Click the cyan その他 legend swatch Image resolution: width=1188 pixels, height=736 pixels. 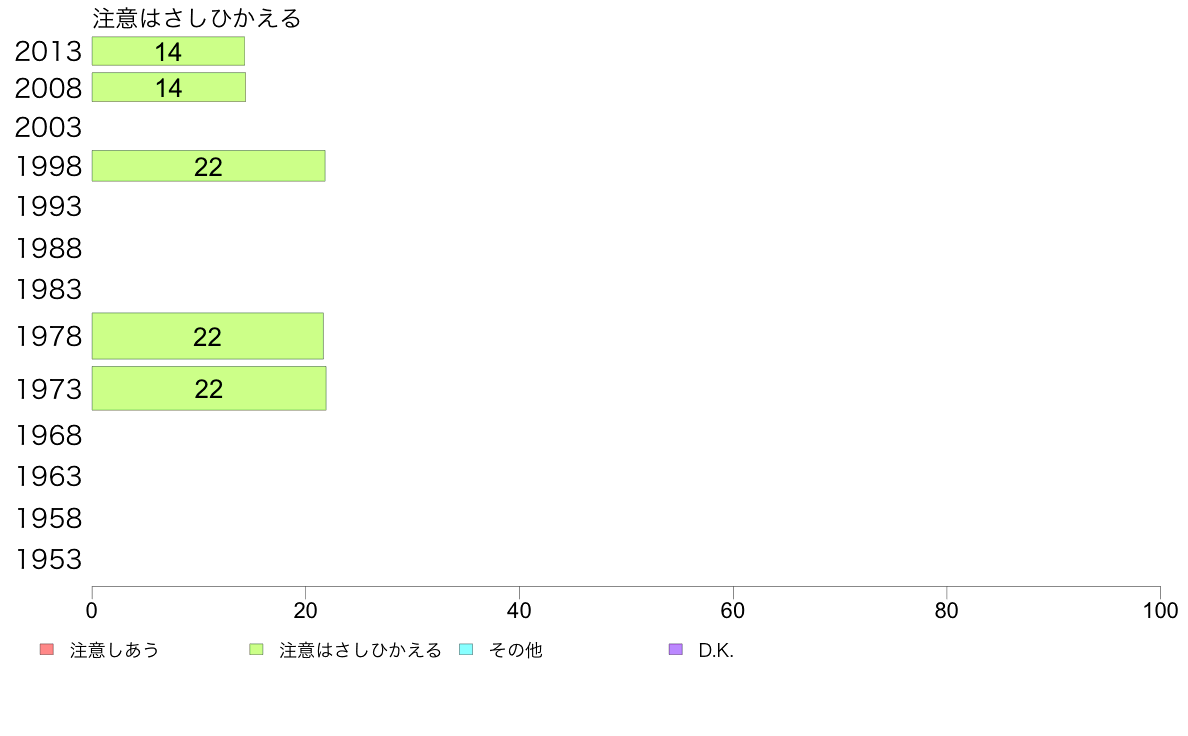pyautogui.click(x=466, y=650)
